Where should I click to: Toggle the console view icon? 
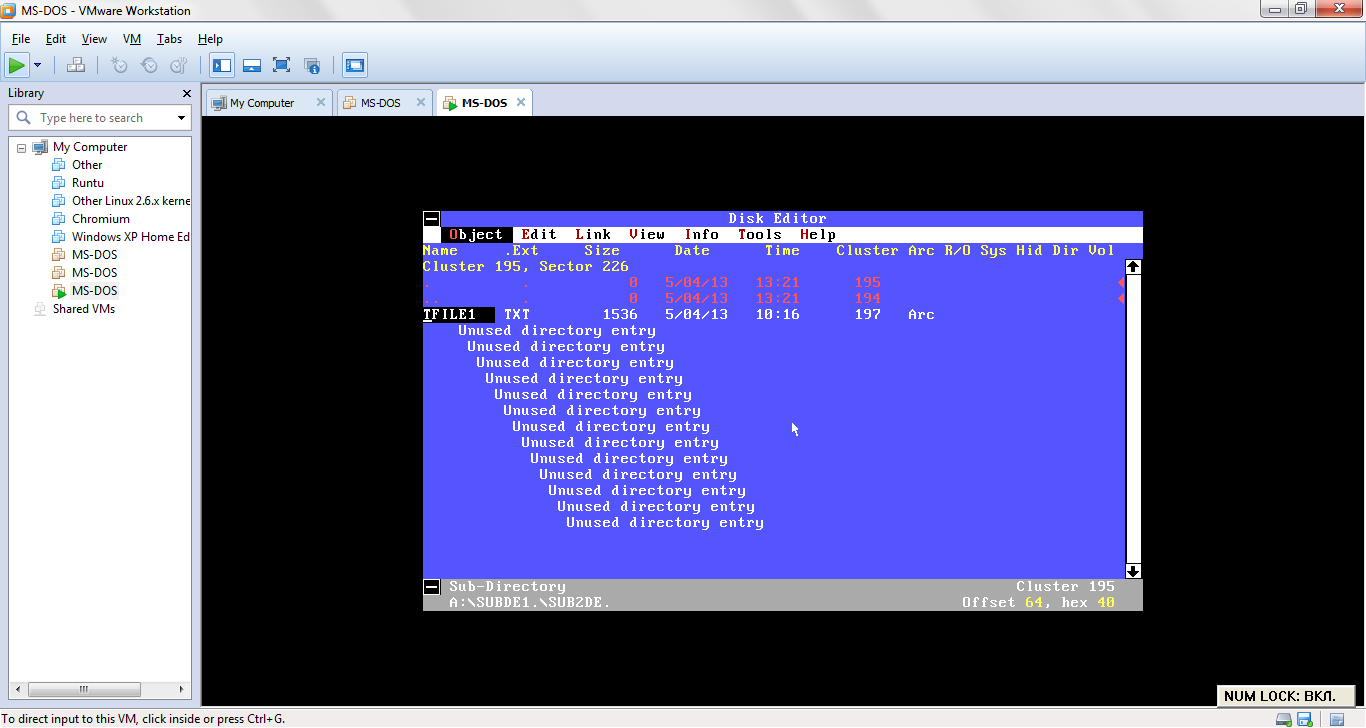tap(355, 66)
